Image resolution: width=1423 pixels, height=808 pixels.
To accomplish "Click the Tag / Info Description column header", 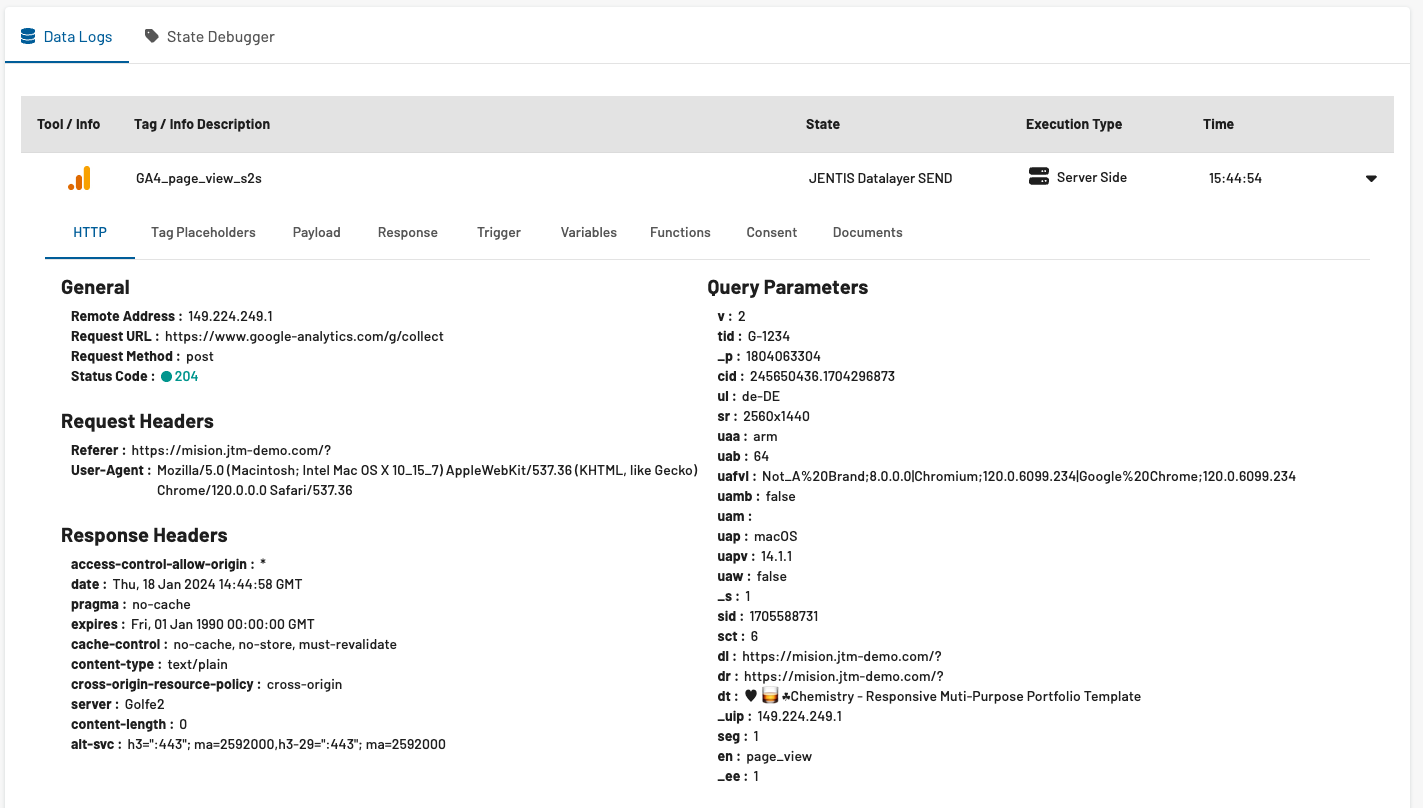I will point(202,124).
